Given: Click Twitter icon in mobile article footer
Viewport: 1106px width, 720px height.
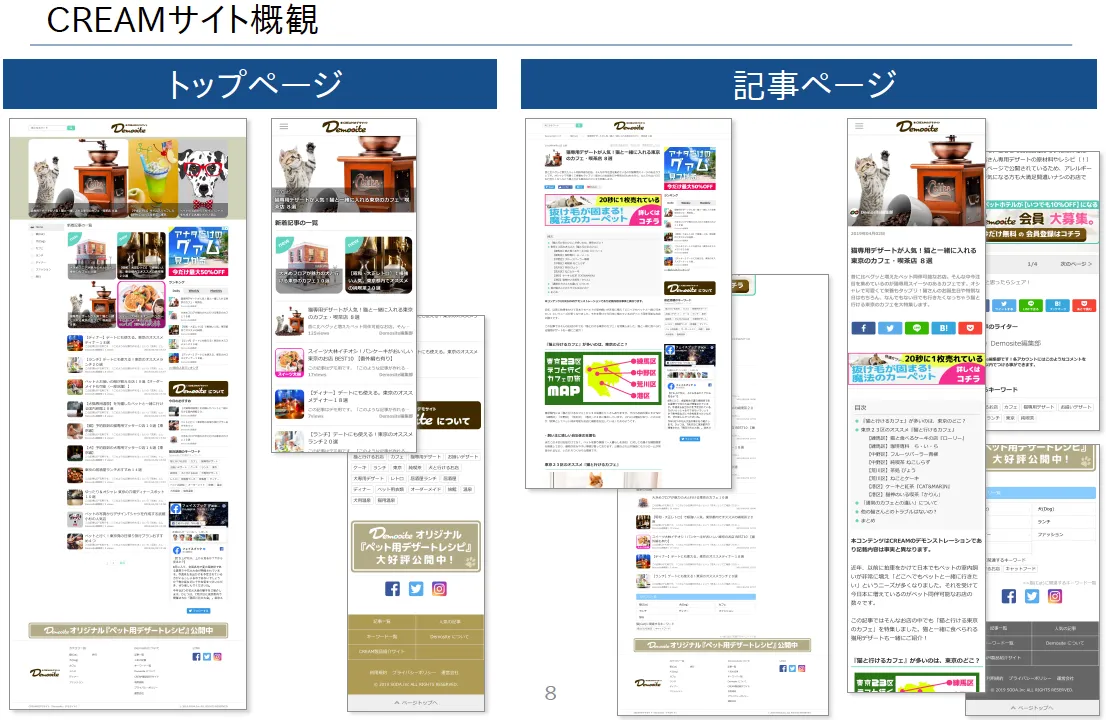Looking at the screenshot, I should tap(1032, 597).
